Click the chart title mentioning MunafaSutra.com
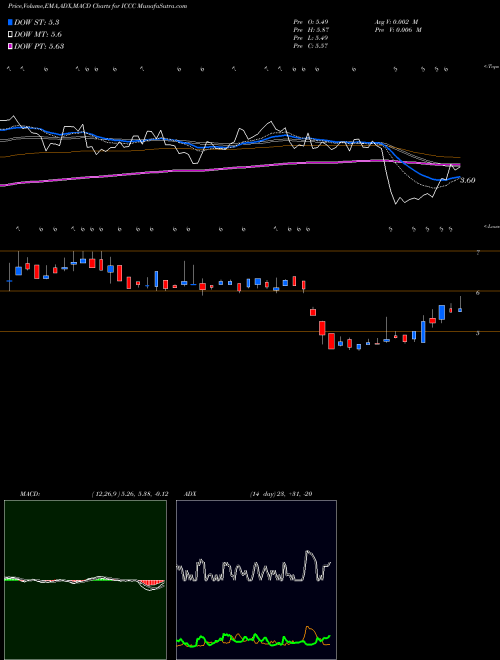The width and height of the screenshot is (500, 660). click(97, 6)
